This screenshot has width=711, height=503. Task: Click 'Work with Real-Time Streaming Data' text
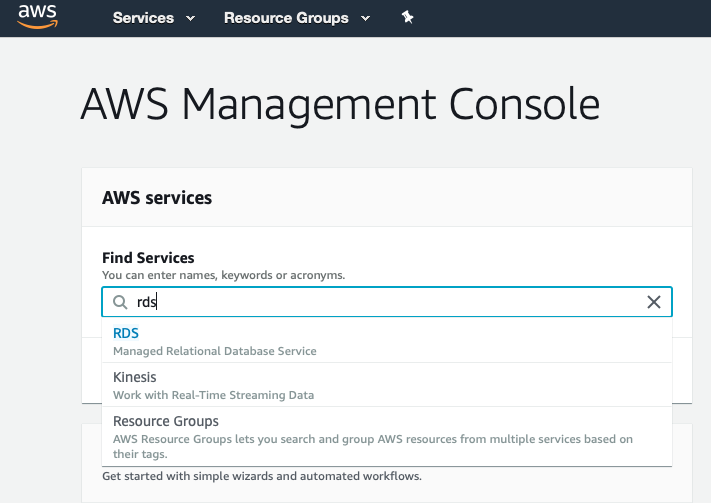(213, 395)
